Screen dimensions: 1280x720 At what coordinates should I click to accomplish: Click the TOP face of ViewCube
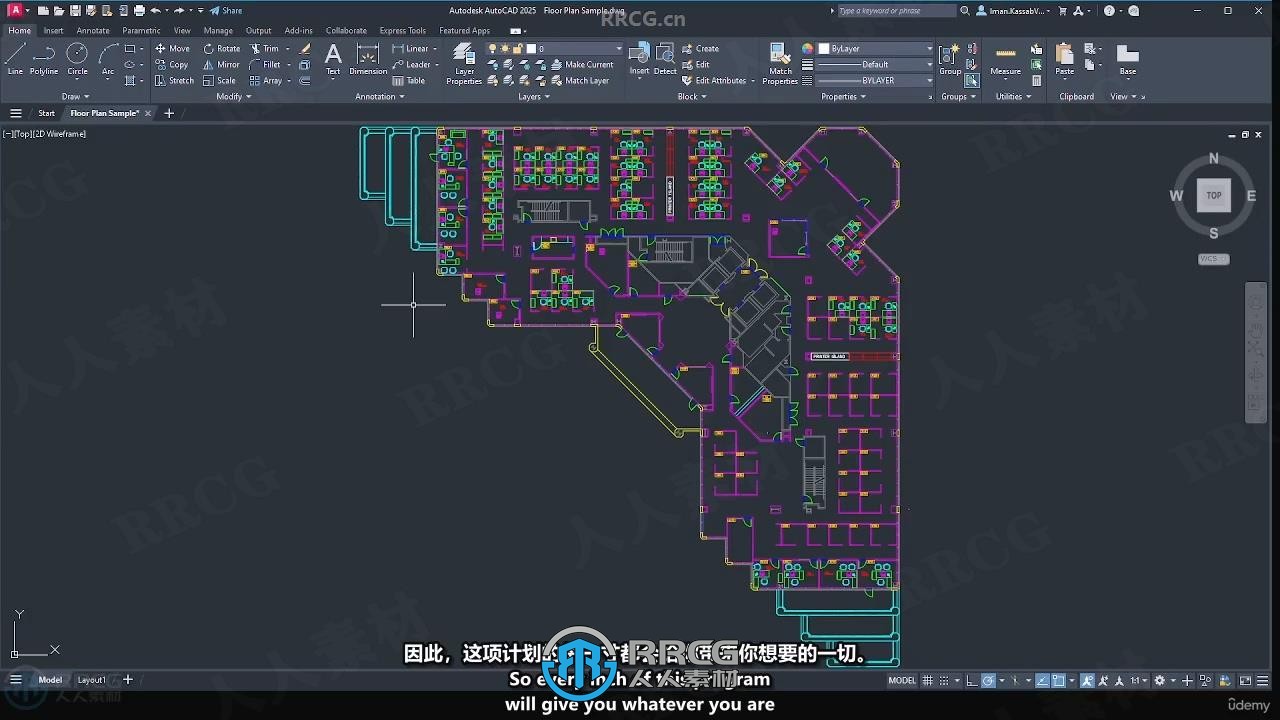coord(1214,195)
